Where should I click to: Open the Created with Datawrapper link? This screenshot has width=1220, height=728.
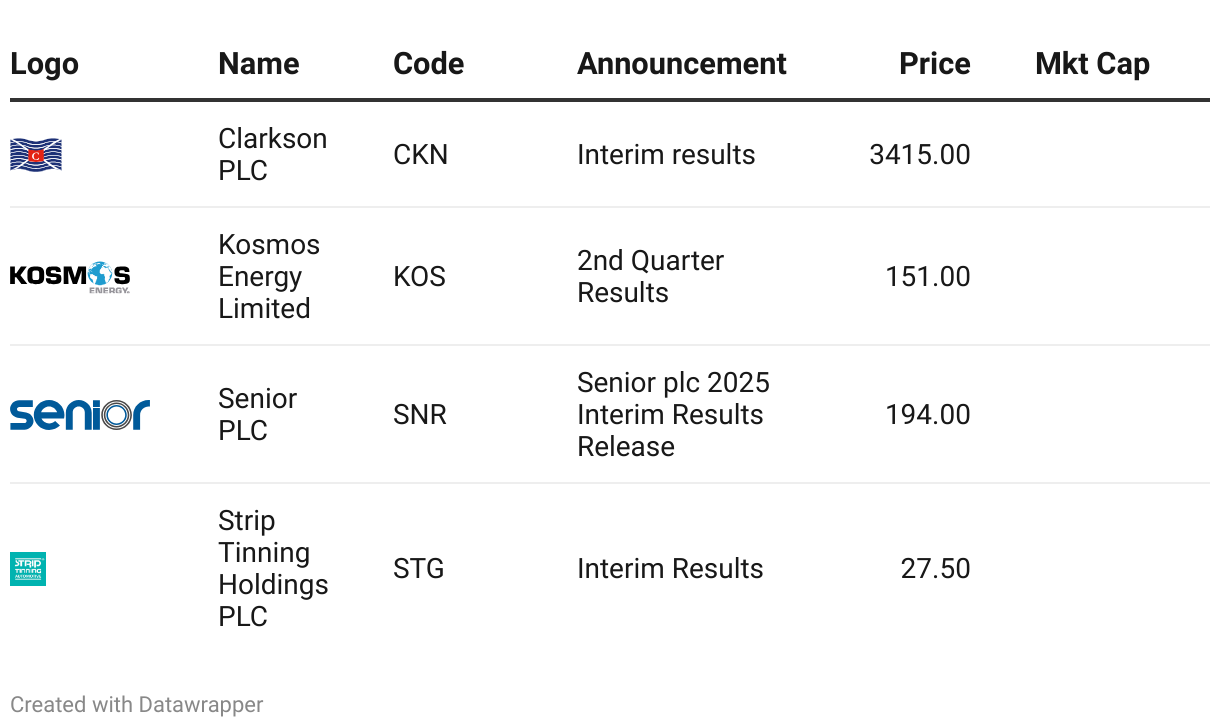click(137, 705)
